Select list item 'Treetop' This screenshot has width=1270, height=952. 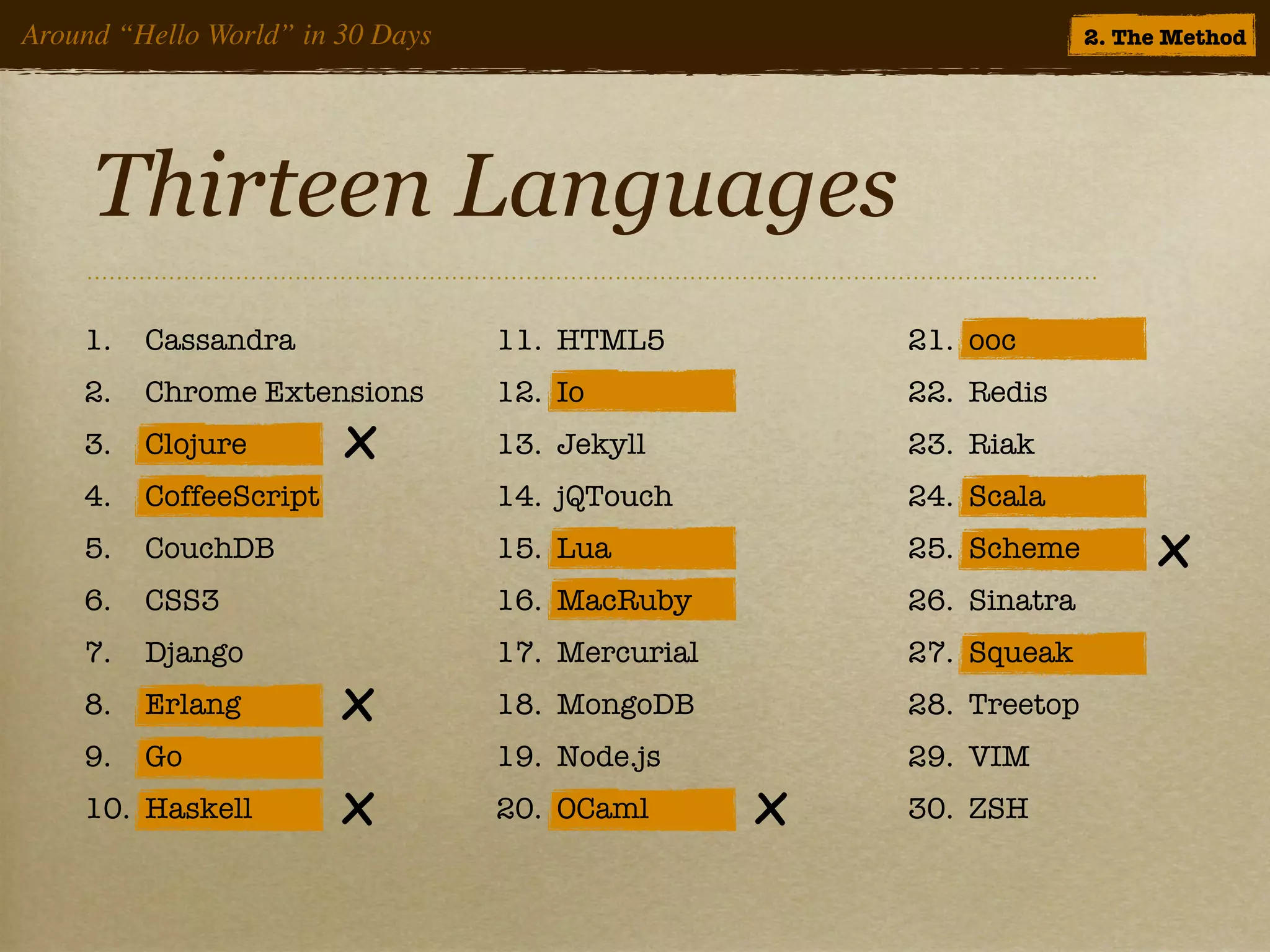[1024, 705]
